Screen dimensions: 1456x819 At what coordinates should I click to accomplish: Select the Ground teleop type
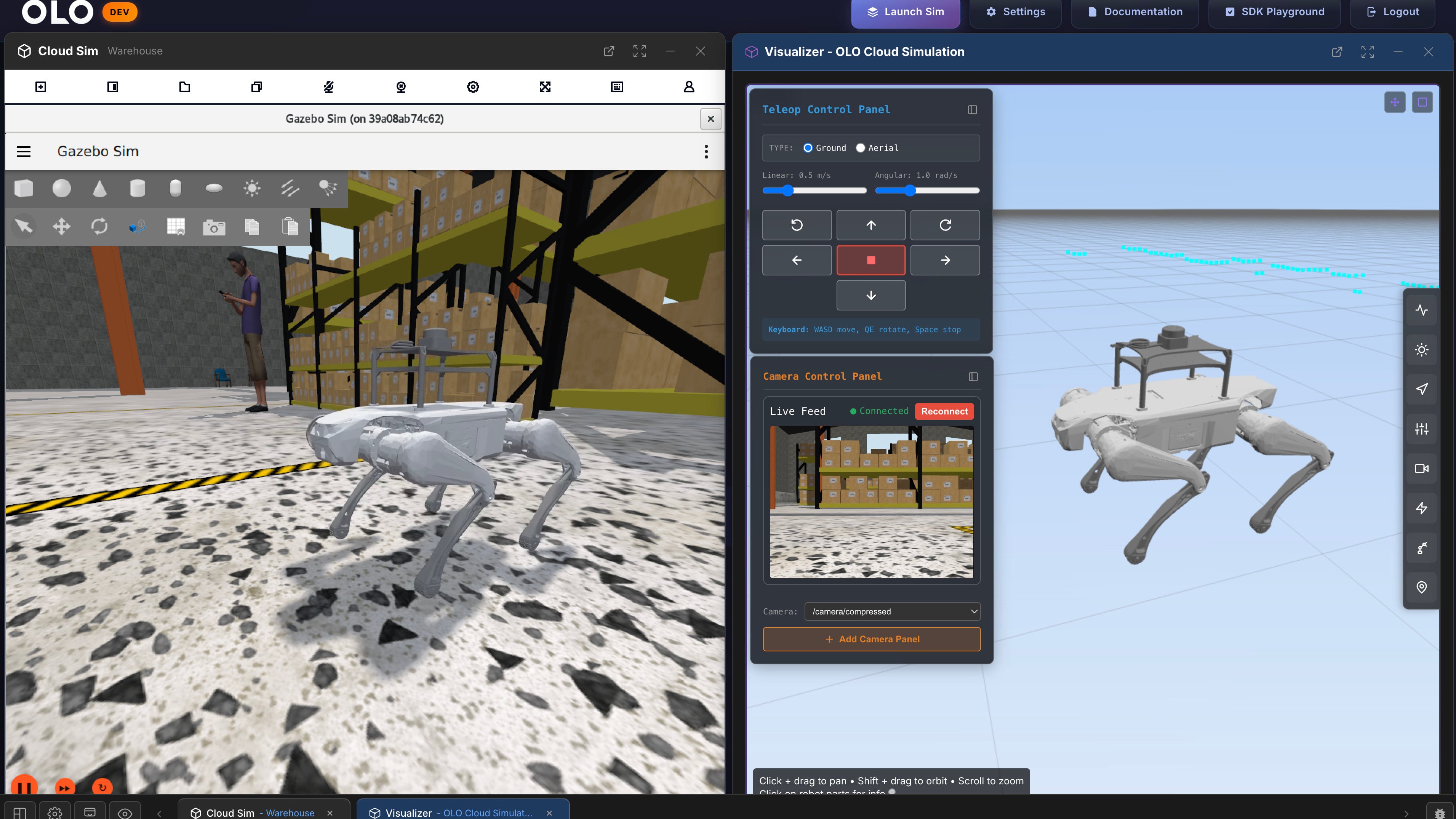(808, 147)
